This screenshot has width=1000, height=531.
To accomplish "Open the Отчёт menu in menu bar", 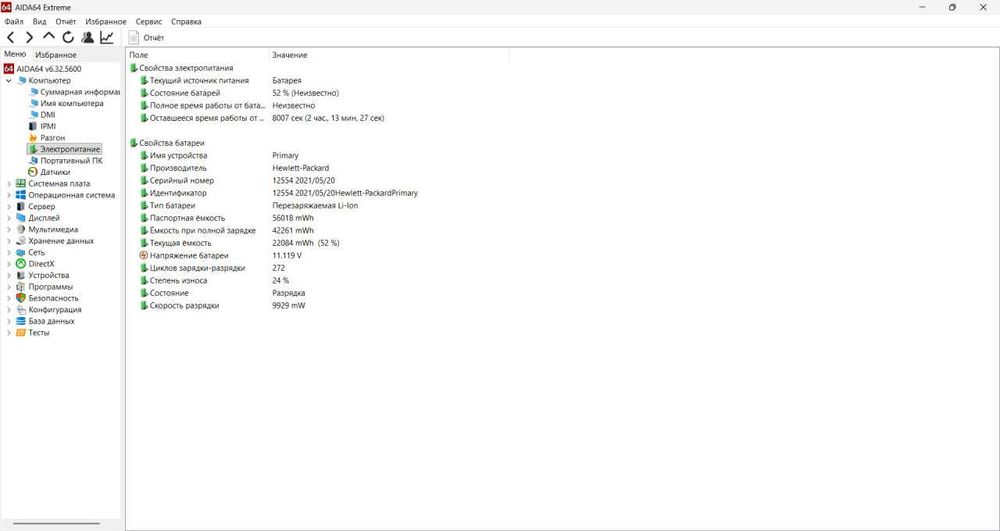I will tap(66, 22).
